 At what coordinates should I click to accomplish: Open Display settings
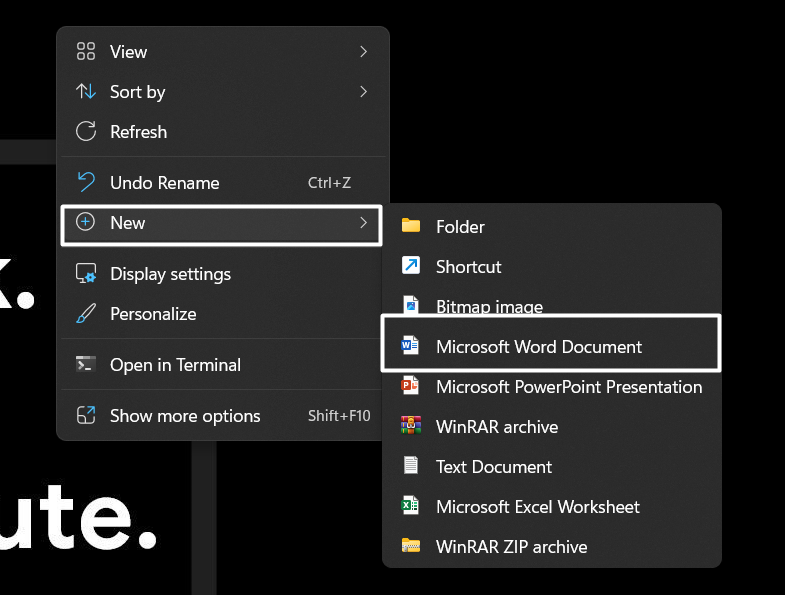pos(170,274)
